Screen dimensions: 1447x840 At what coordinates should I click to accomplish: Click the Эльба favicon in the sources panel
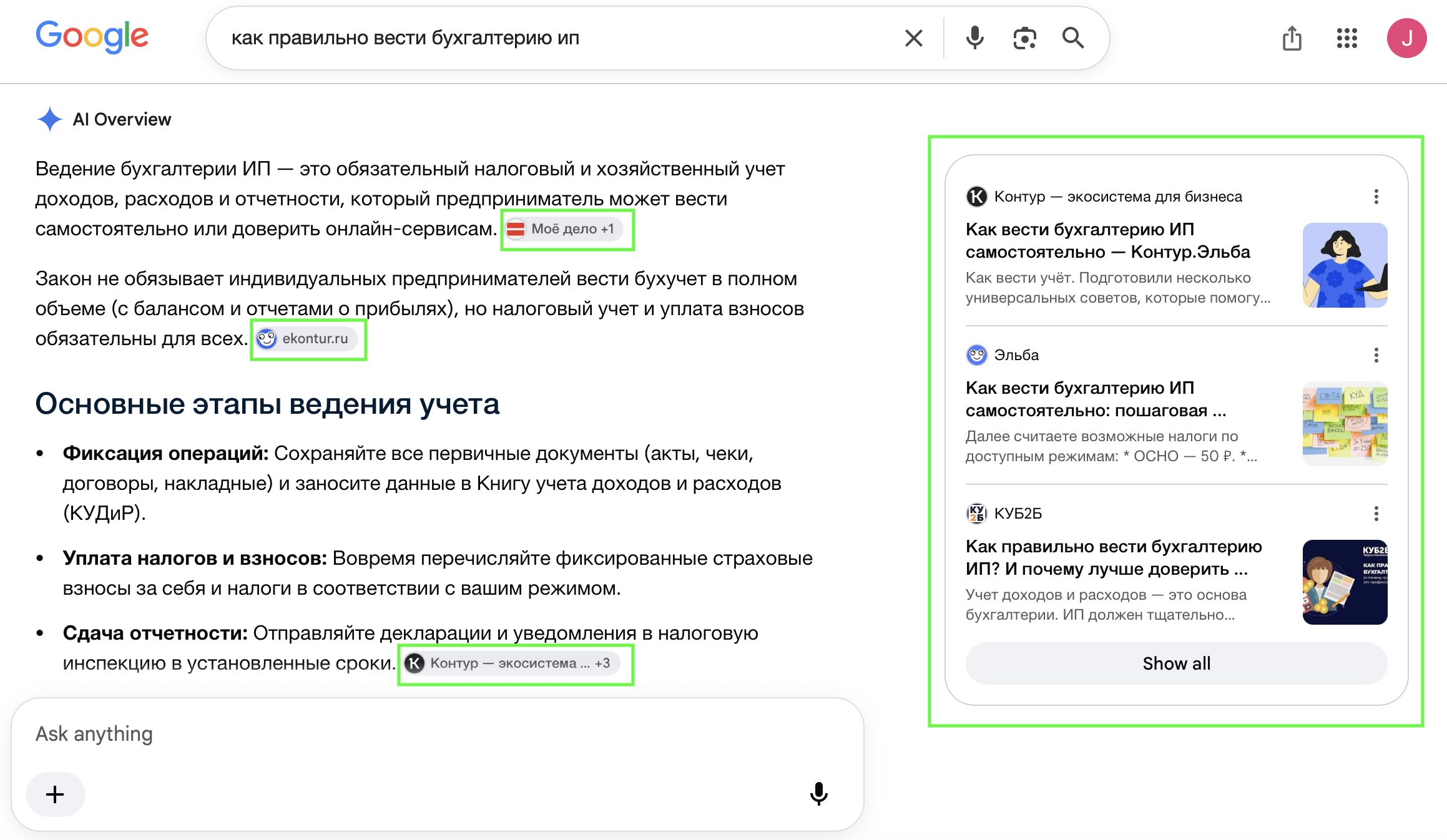click(x=976, y=355)
